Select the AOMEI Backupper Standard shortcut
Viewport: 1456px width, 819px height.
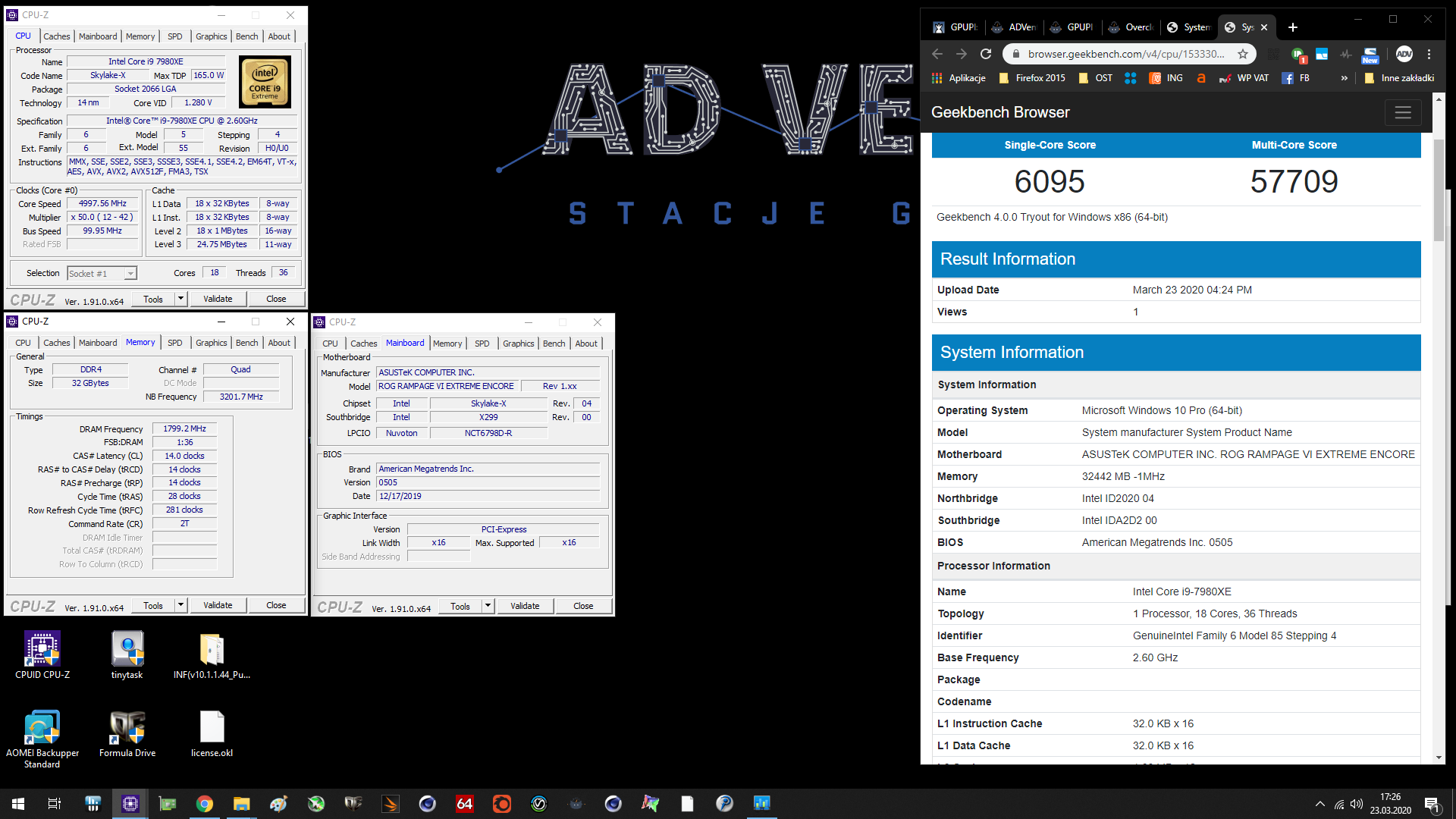pyautogui.click(x=42, y=739)
